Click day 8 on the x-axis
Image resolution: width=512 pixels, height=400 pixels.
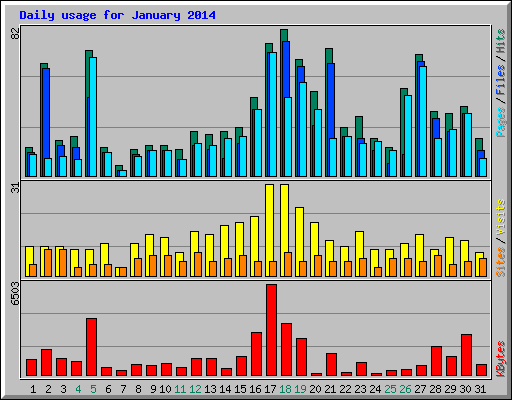click(138, 389)
